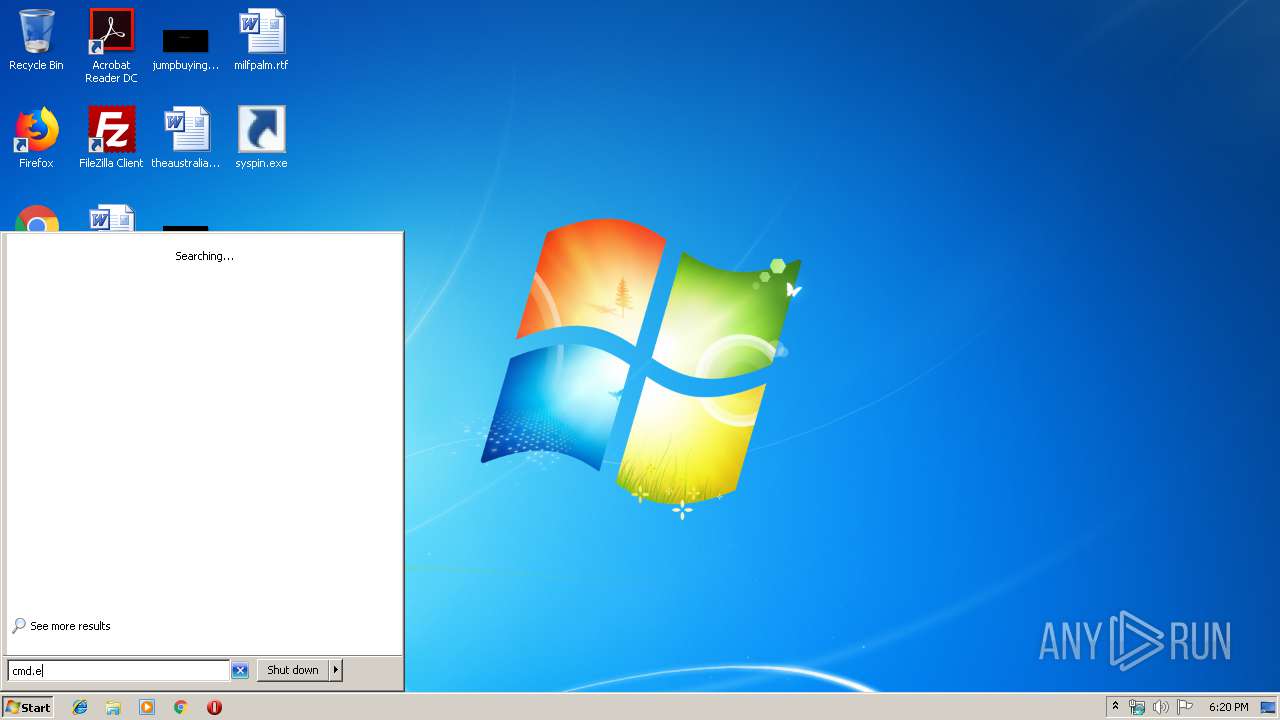This screenshot has width=1280, height=720.
Task: Launch the Firefox desktop shortcut
Action: (36, 138)
